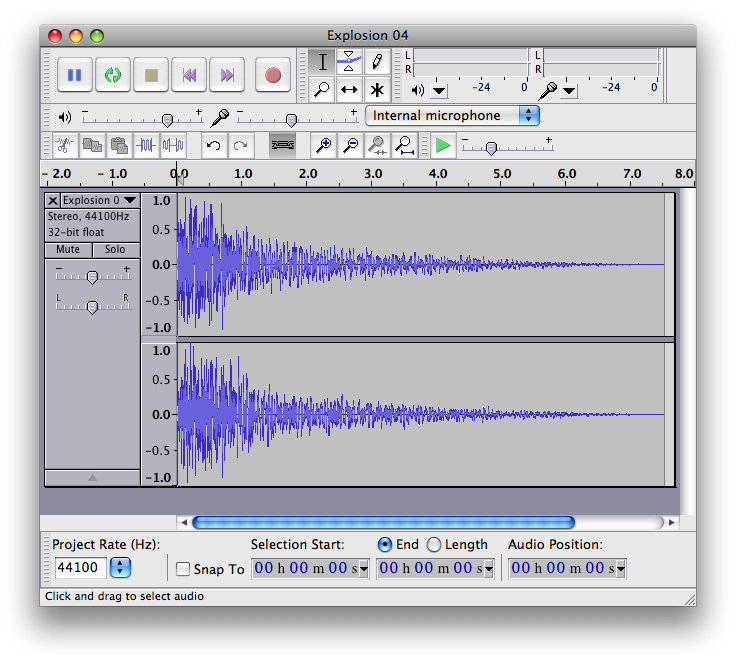The image size is (736, 661).
Task: Click the Fit Project in window icon
Action: pos(404,146)
